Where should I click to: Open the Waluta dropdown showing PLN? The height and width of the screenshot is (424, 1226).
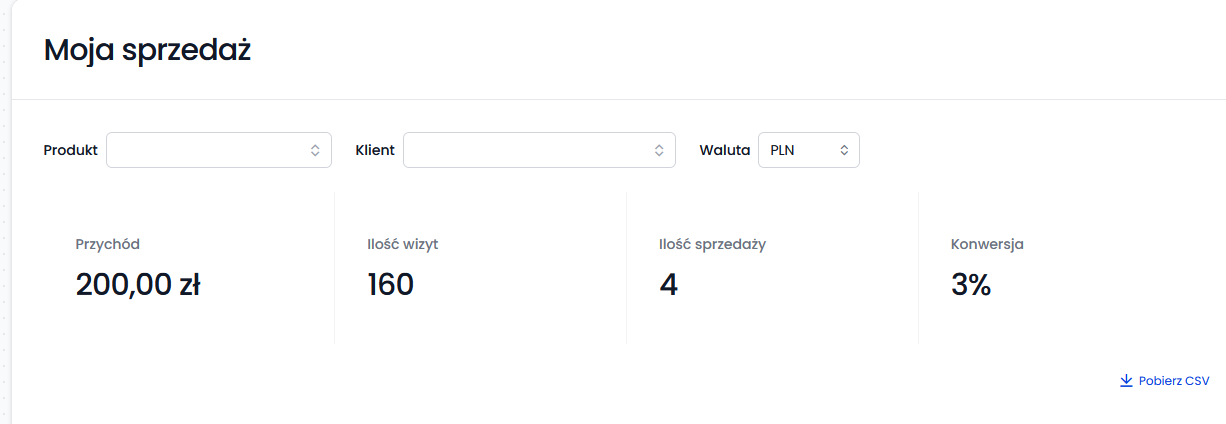[x=808, y=150]
